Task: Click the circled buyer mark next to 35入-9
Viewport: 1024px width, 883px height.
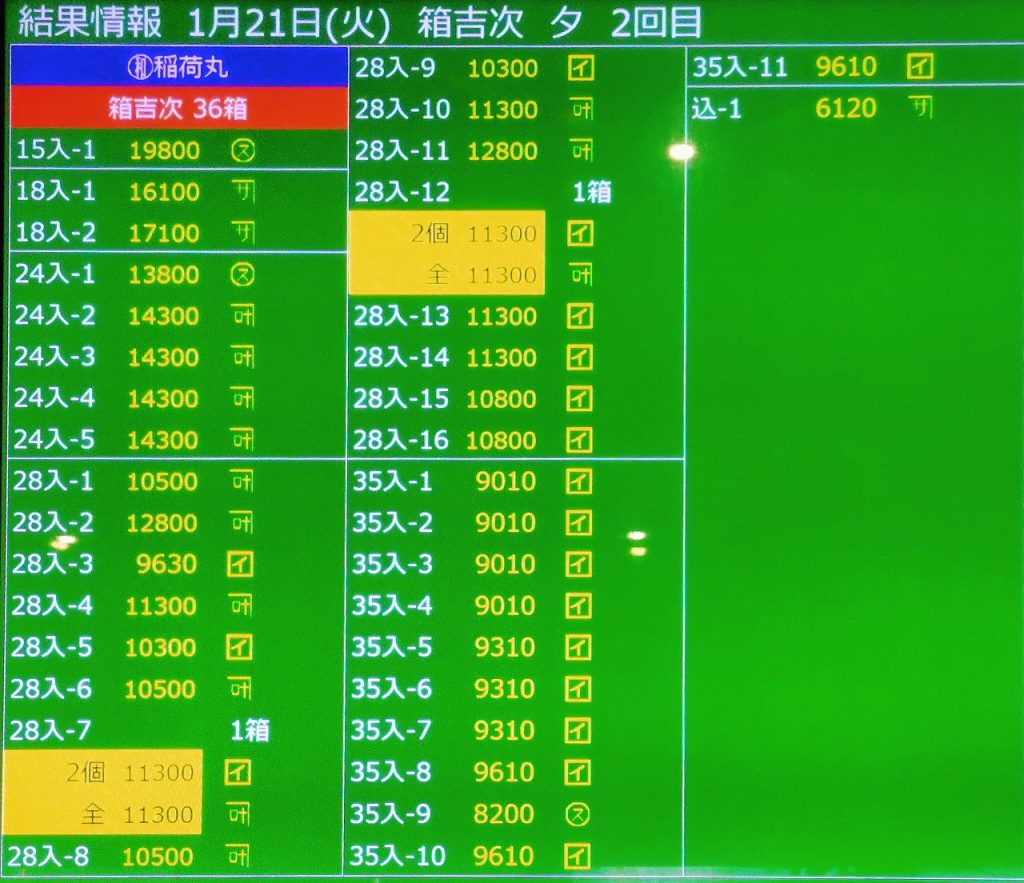Action: 578,815
